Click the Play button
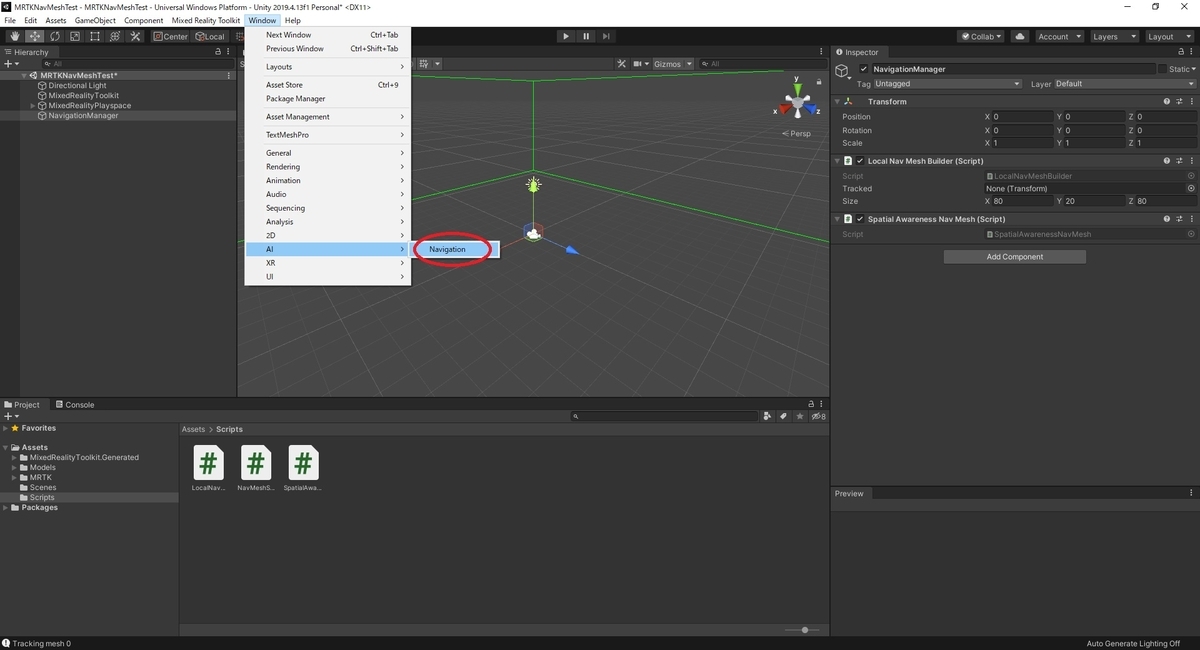Image resolution: width=1200 pixels, height=650 pixels. [566, 36]
